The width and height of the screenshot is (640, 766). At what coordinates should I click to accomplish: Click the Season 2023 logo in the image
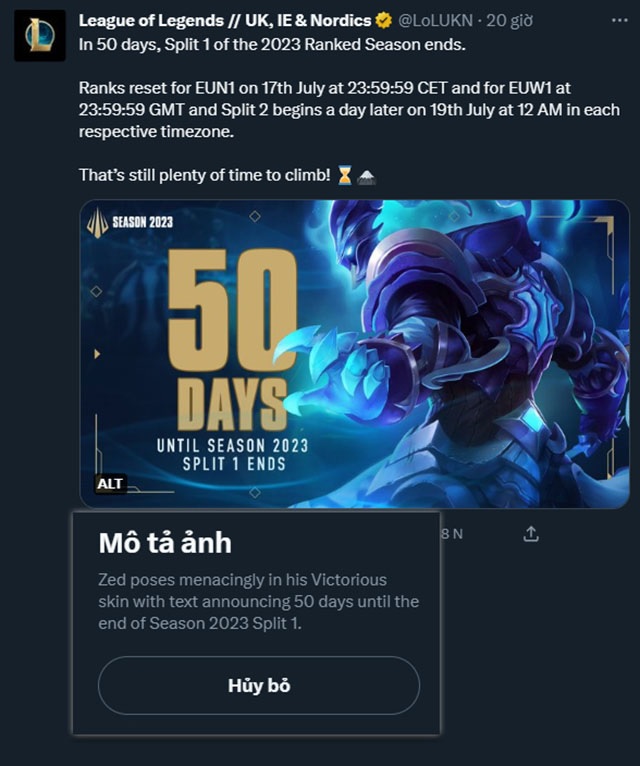tap(130, 223)
